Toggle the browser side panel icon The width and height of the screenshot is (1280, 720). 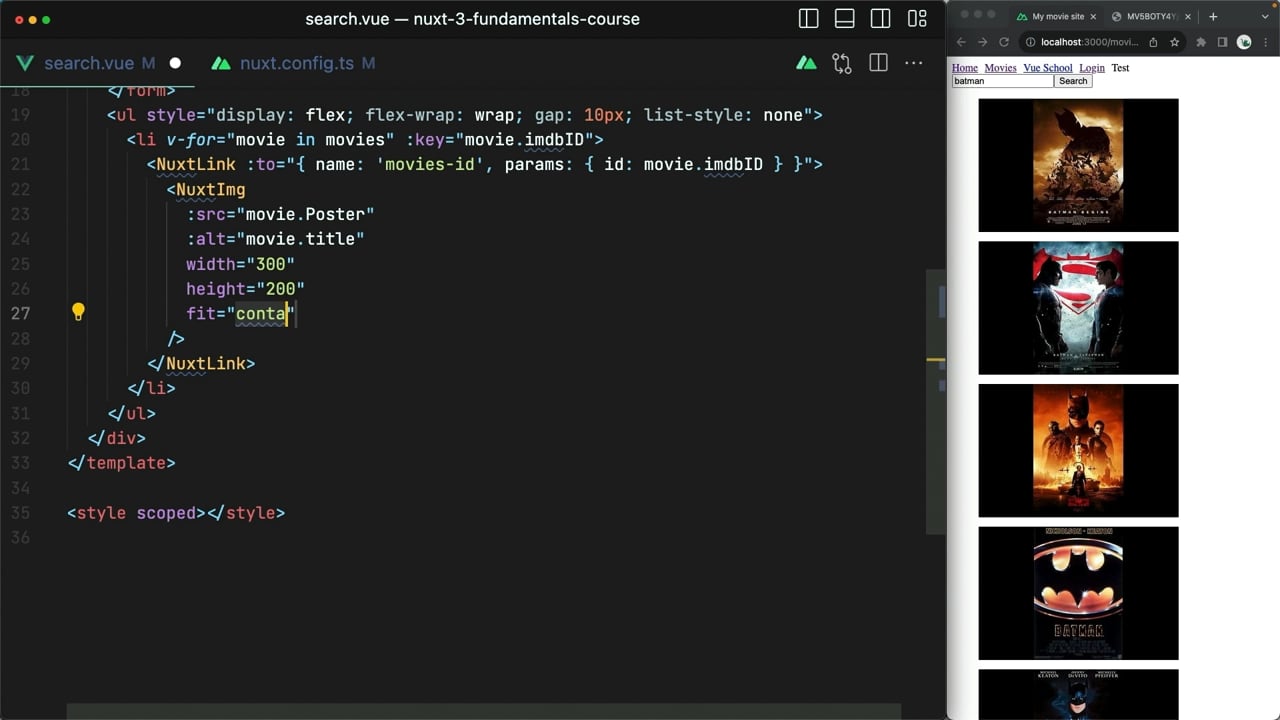pyautogui.click(x=1223, y=42)
